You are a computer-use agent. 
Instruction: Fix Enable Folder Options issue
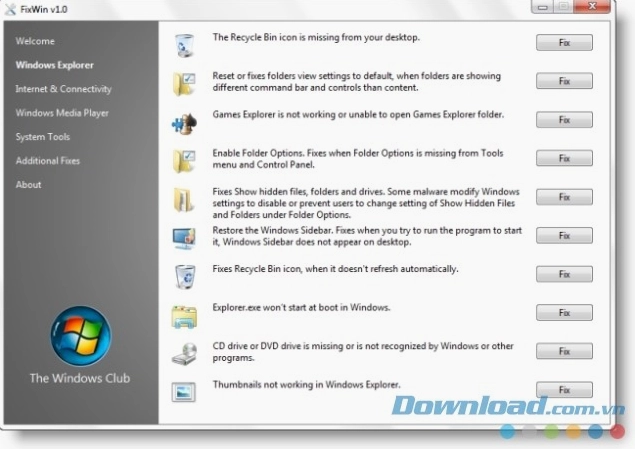coord(564,158)
